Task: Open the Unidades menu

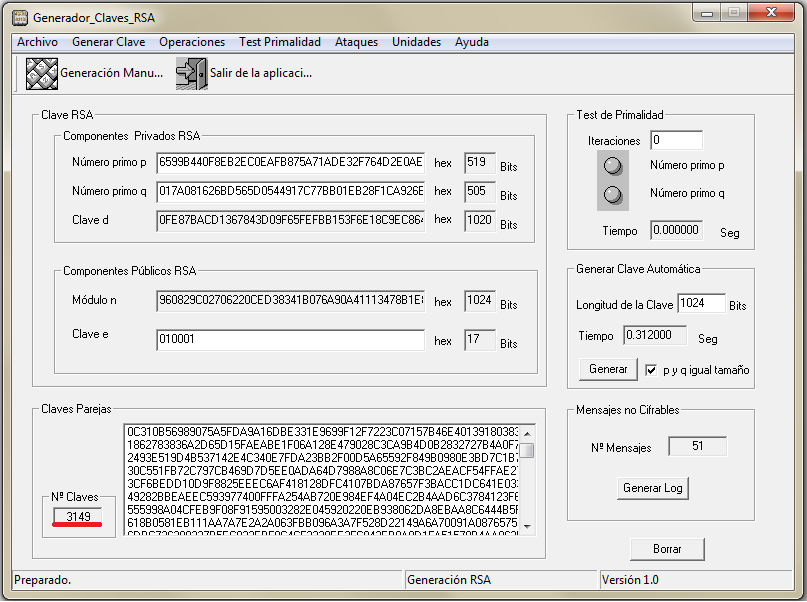Action: pyautogui.click(x=416, y=42)
